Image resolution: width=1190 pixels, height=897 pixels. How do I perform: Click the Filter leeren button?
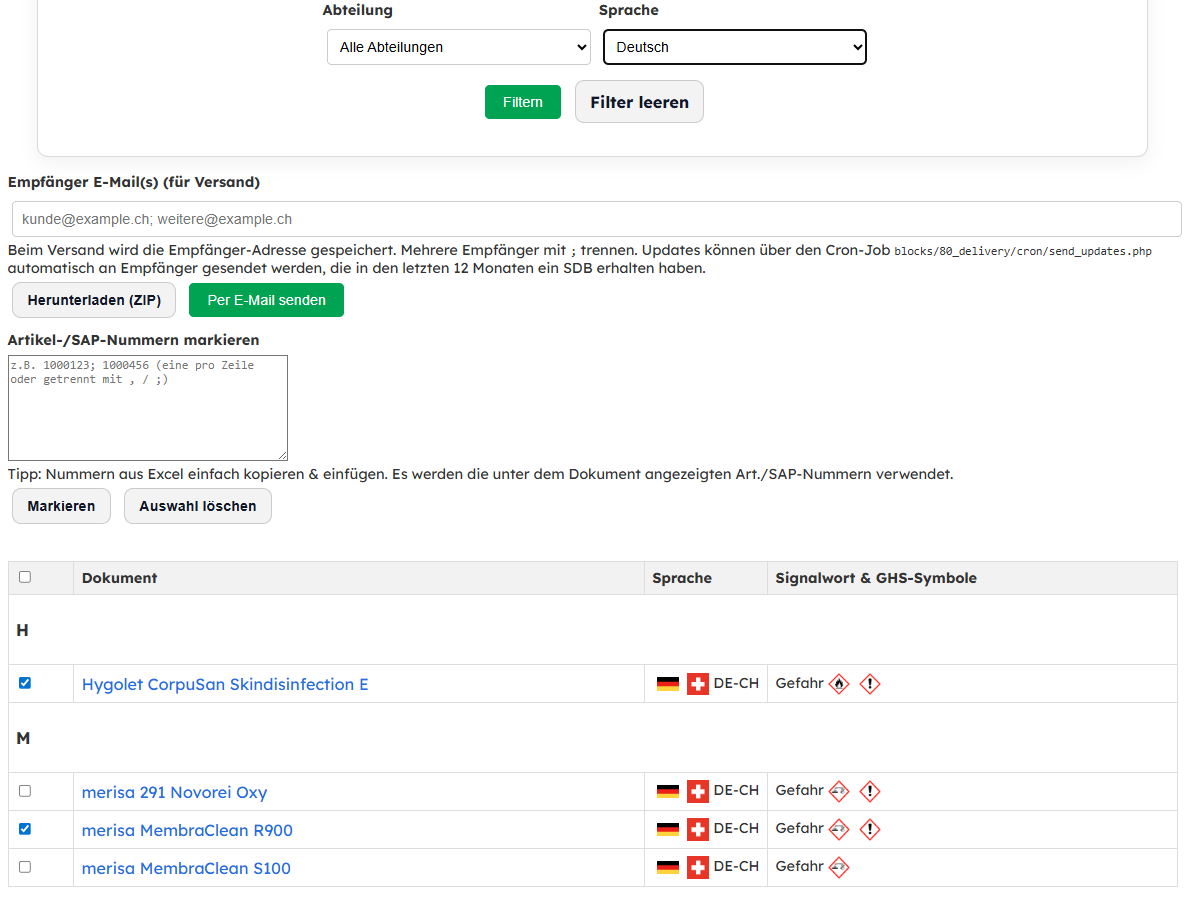[x=639, y=102]
